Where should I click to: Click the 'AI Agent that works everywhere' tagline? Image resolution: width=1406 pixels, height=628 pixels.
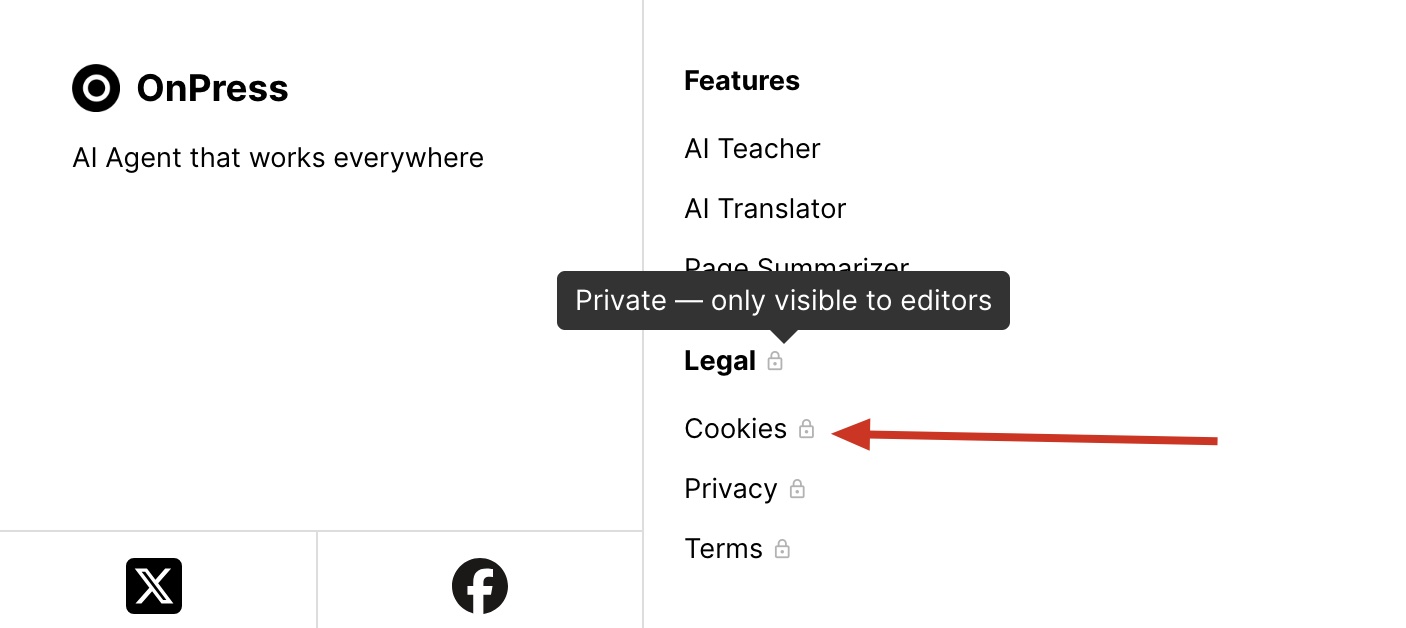tap(278, 158)
